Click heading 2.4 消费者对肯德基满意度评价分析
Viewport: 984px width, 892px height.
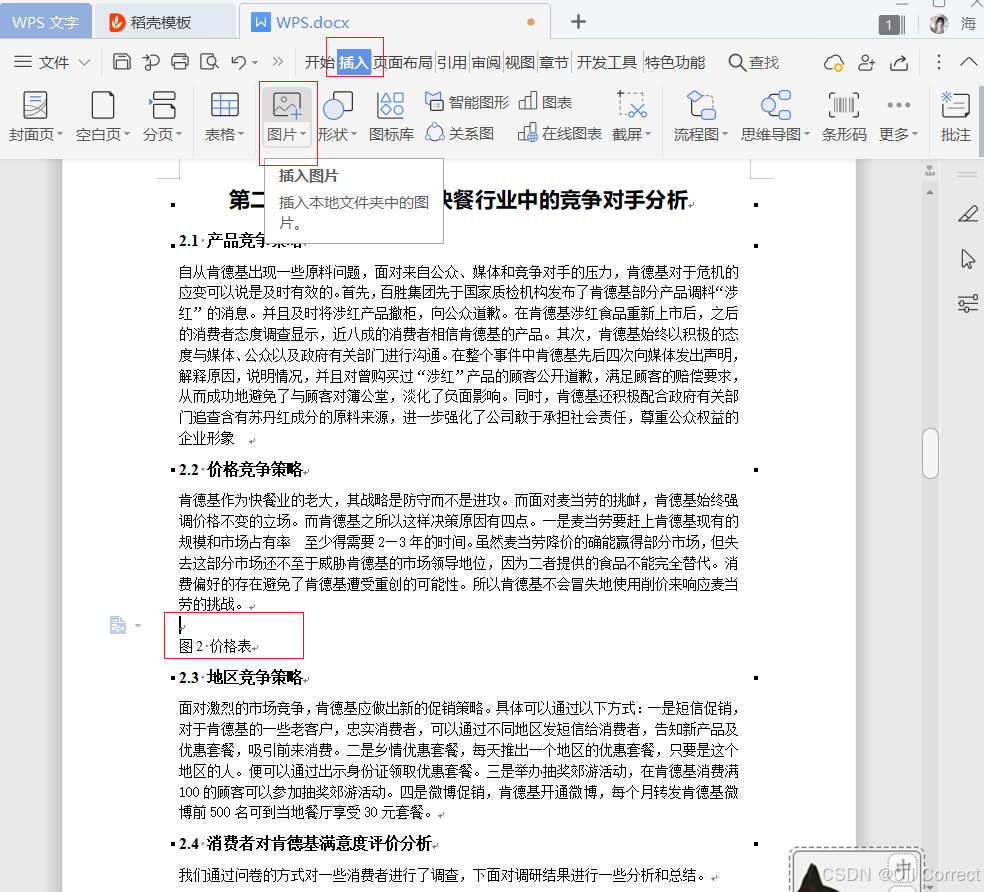(x=305, y=844)
